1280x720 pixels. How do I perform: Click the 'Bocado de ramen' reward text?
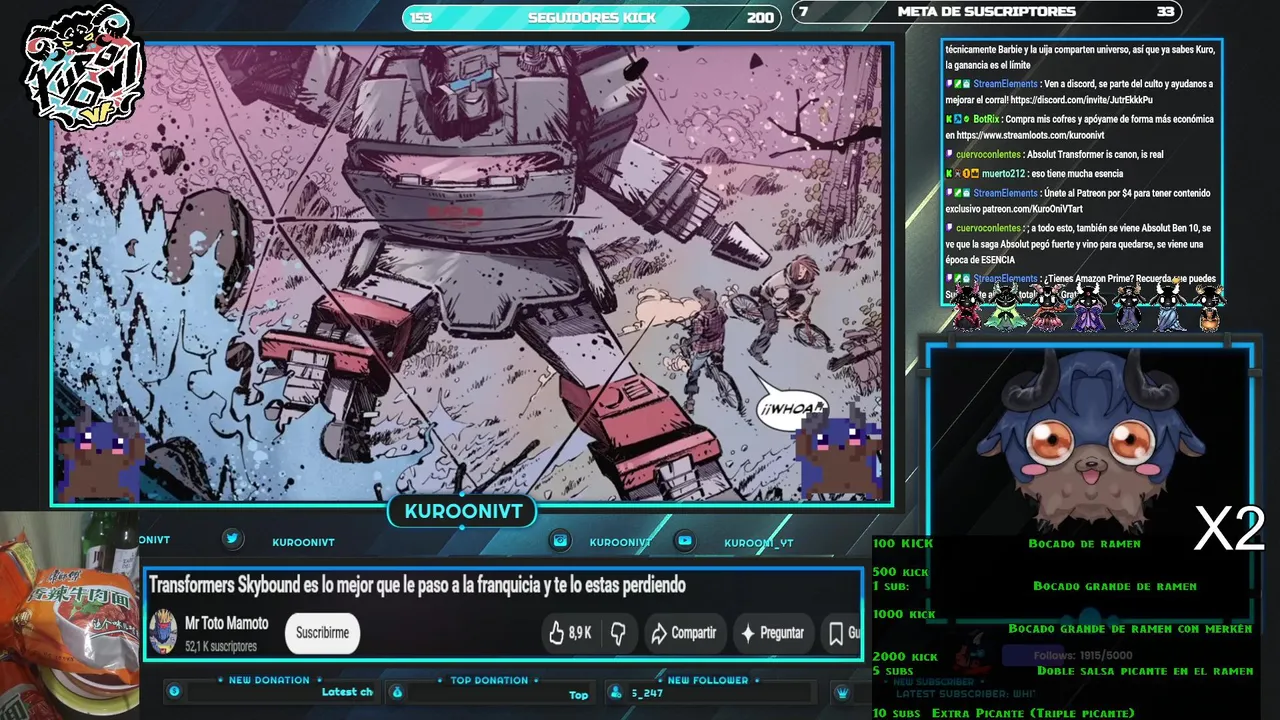click(1084, 543)
